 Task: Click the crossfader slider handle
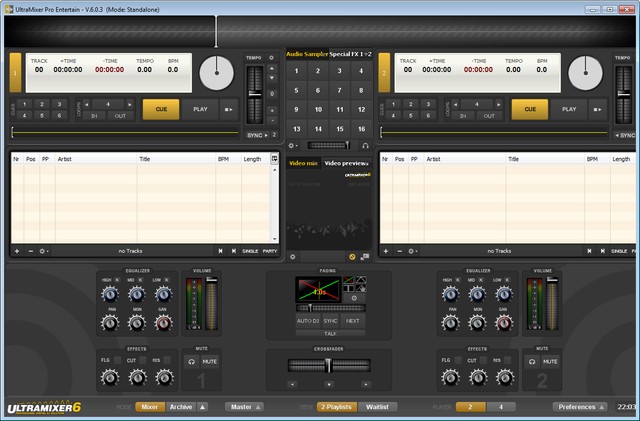click(328, 365)
